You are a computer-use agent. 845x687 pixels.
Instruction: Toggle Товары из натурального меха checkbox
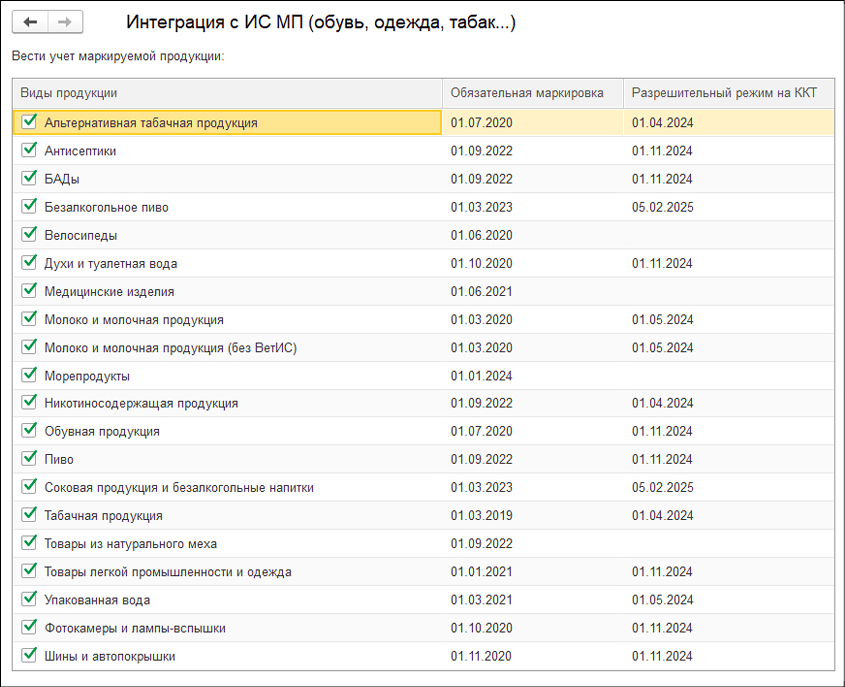tap(29, 543)
